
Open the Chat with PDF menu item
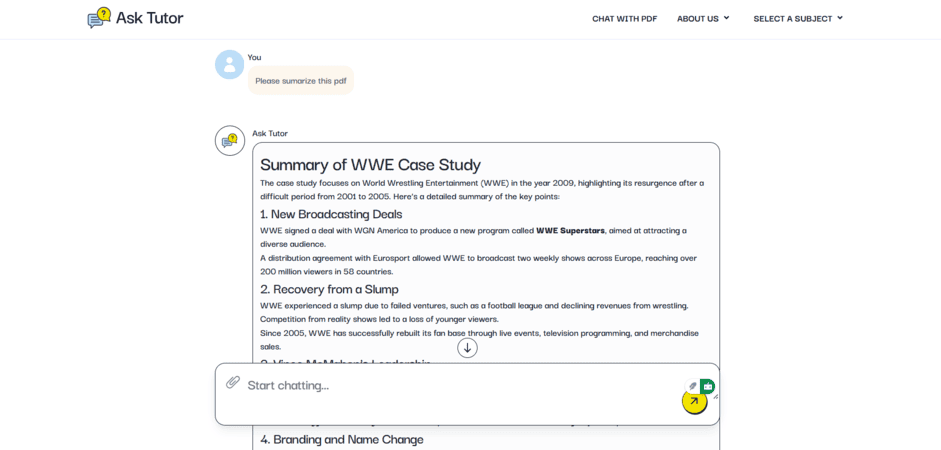[x=624, y=18]
